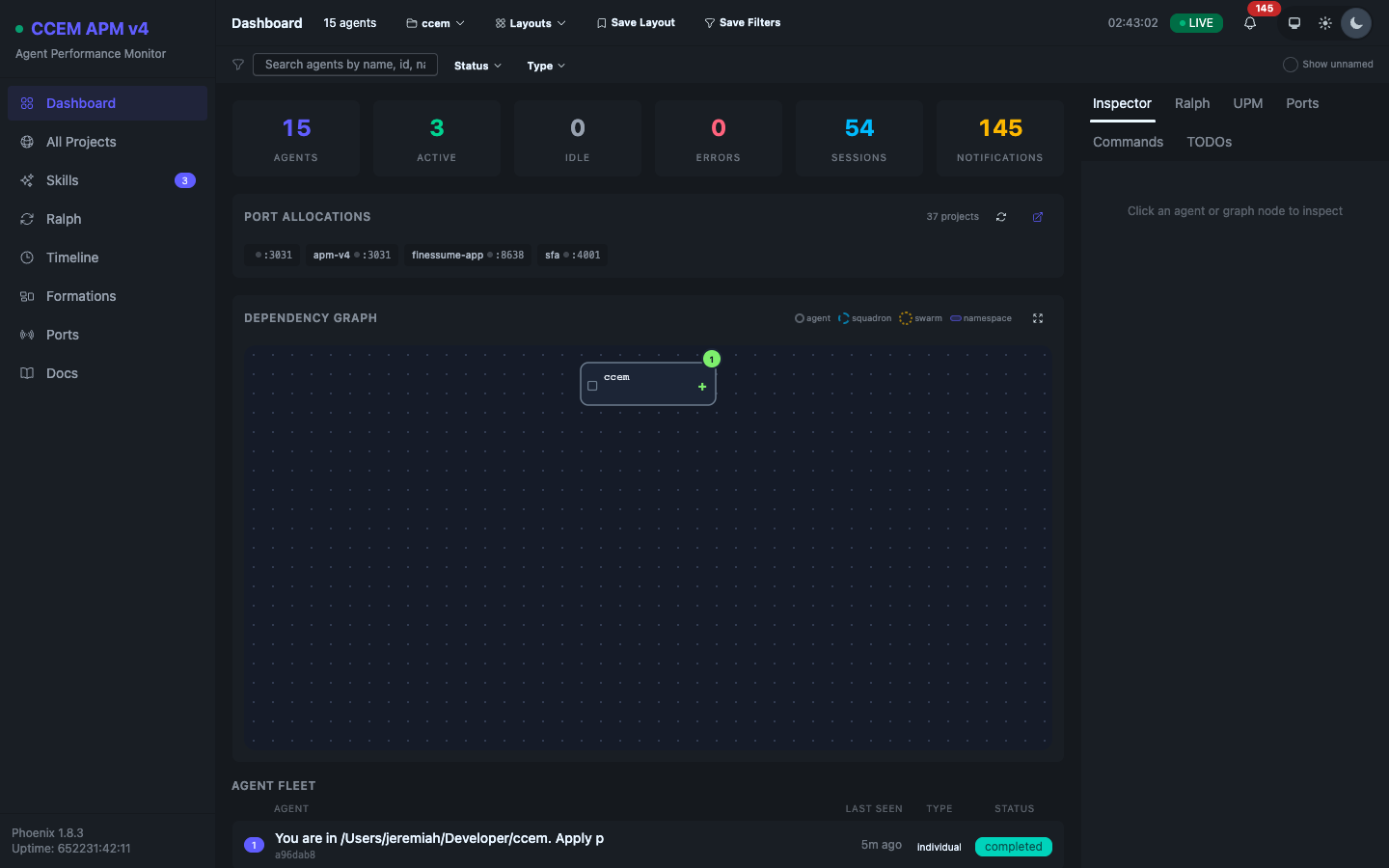Viewport: 1389px width, 868px height.
Task: Switch to the Ports tab in right panel
Action: [x=1302, y=103]
